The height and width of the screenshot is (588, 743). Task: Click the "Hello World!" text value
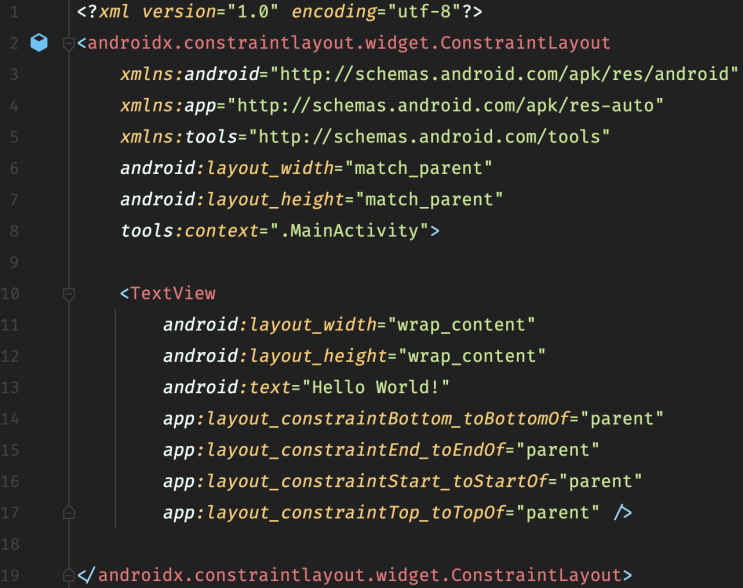(x=375, y=387)
